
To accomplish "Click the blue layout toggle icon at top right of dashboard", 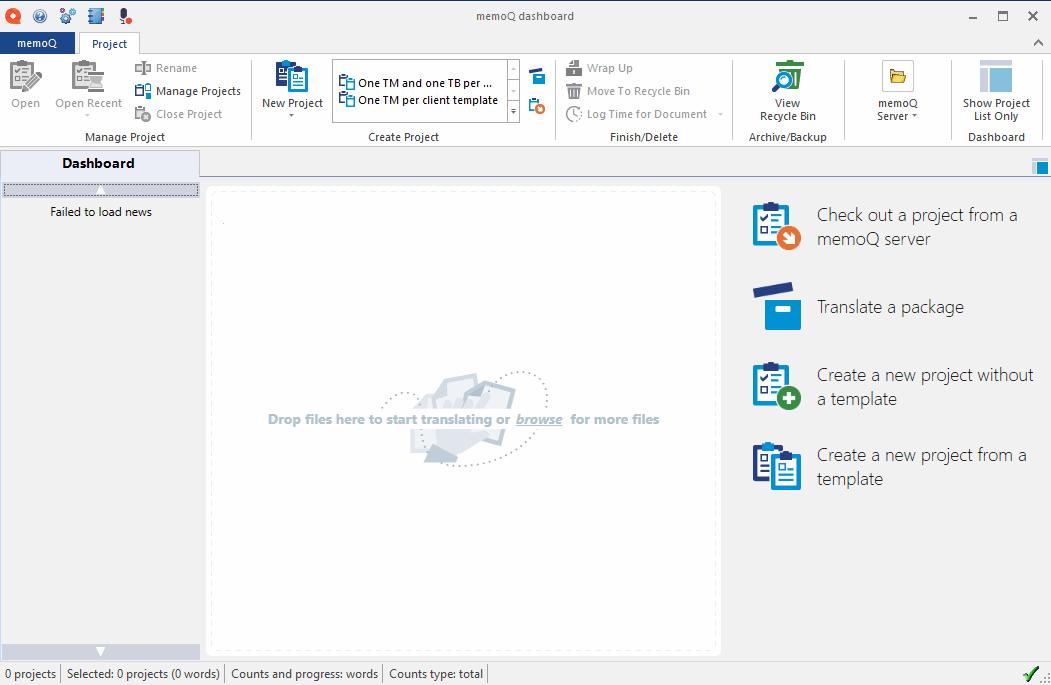I will 1040,166.
